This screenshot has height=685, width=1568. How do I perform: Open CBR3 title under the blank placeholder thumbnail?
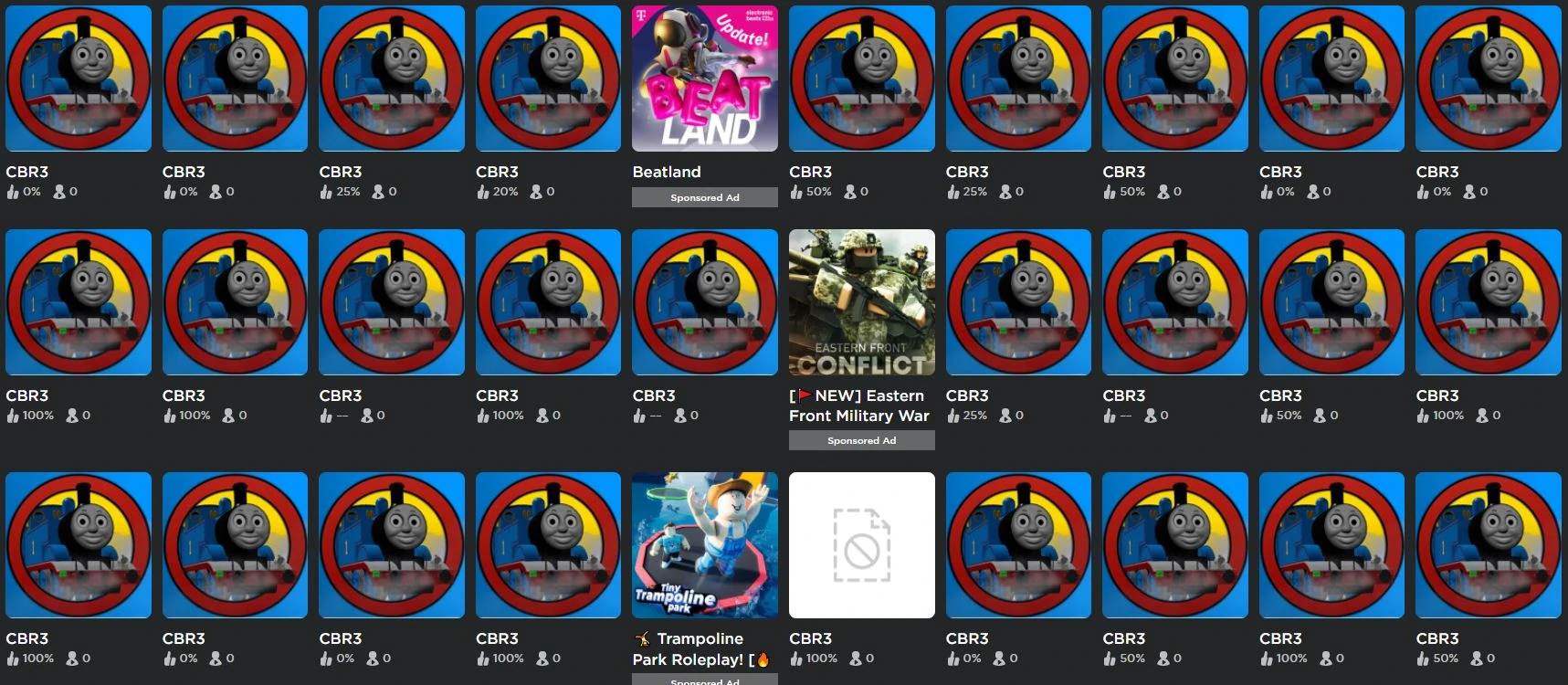coord(811,638)
